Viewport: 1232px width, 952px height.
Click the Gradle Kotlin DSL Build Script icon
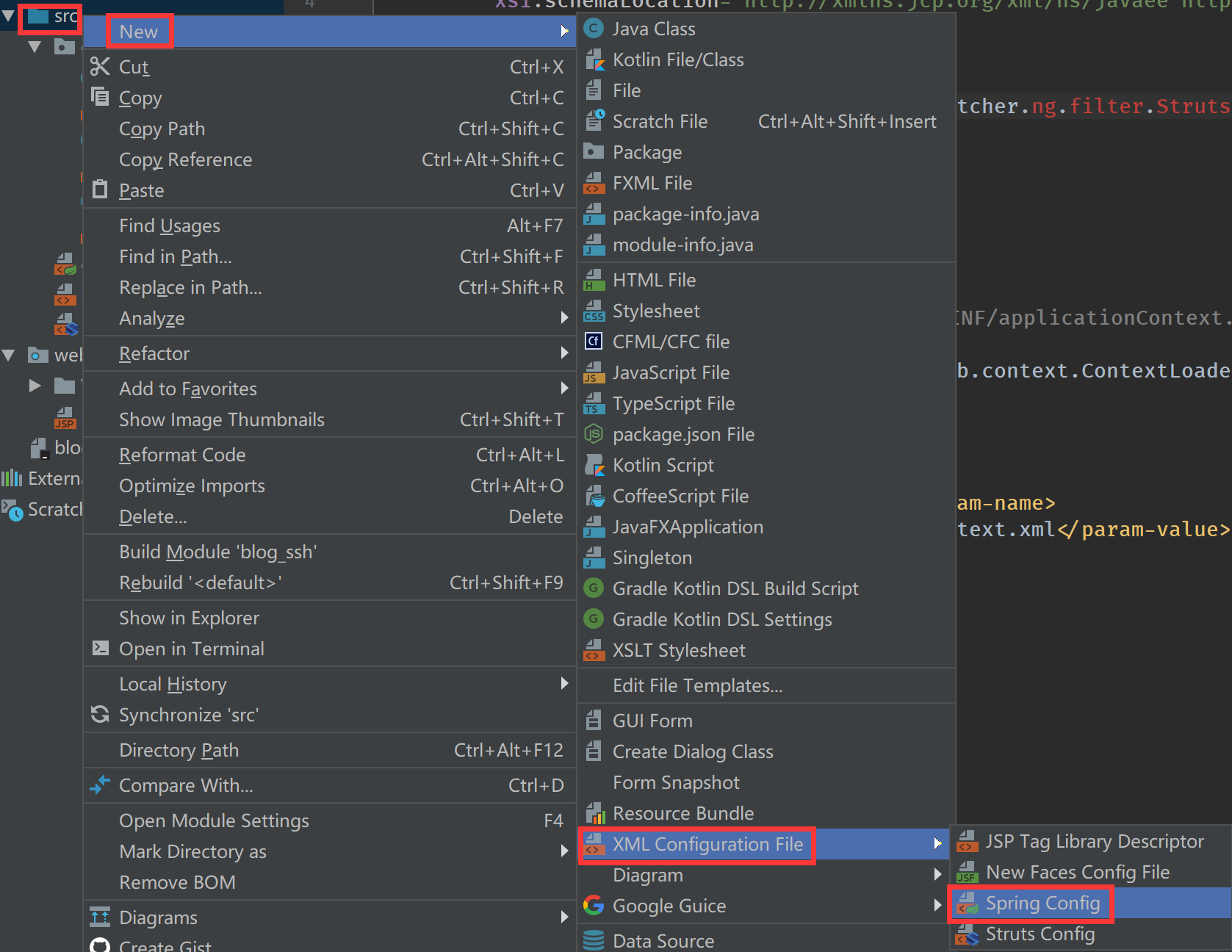(594, 588)
